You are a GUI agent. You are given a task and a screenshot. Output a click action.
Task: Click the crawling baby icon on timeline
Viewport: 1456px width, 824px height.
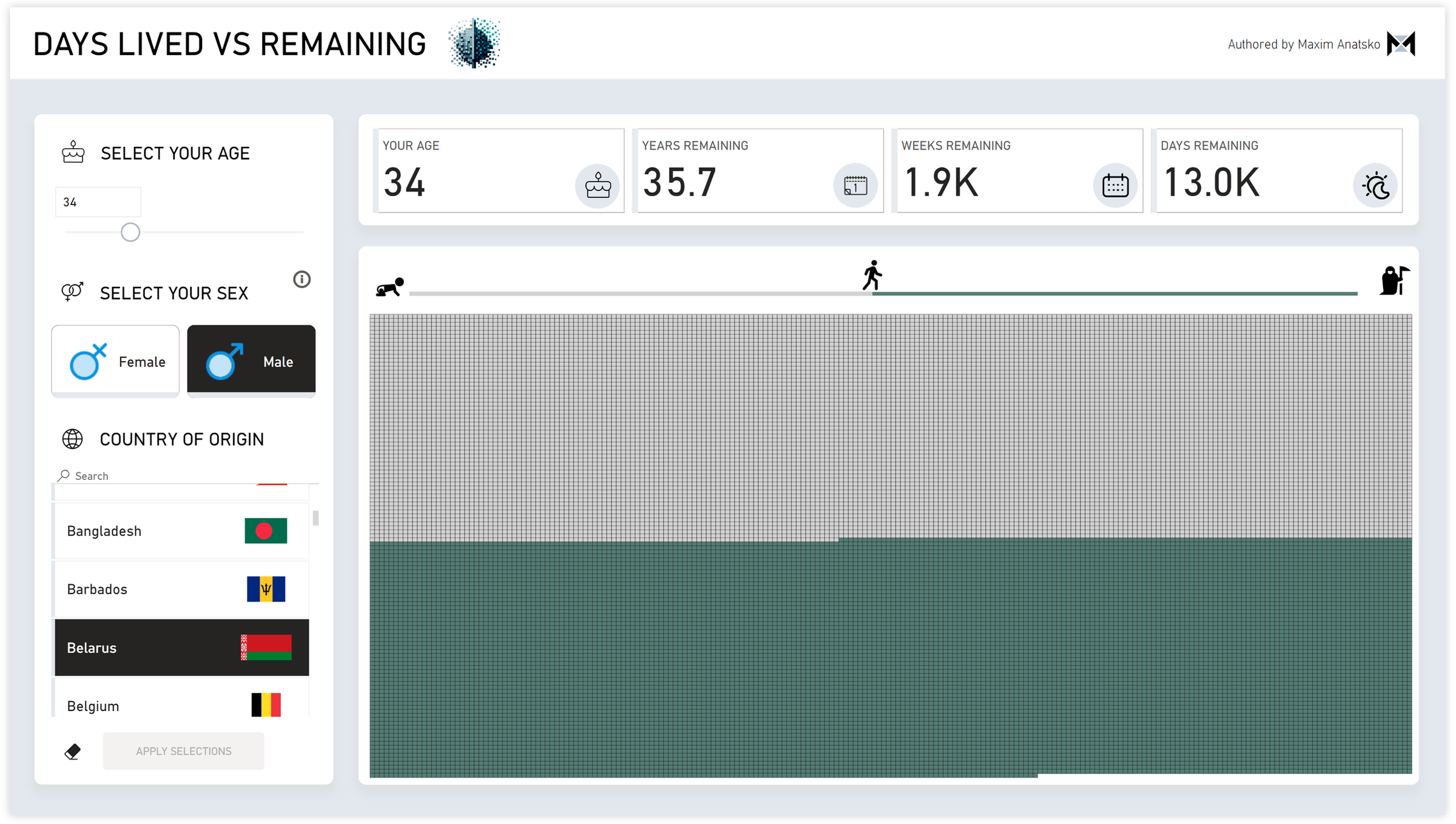coord(389,287)
